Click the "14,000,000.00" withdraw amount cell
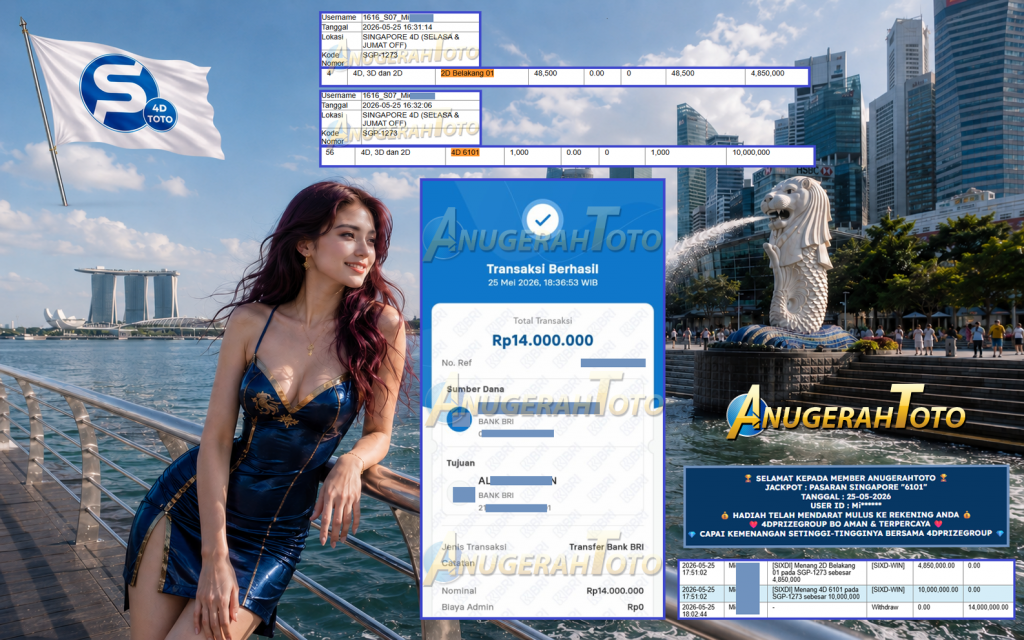The image size is (1024, 640). click(988, 607)
